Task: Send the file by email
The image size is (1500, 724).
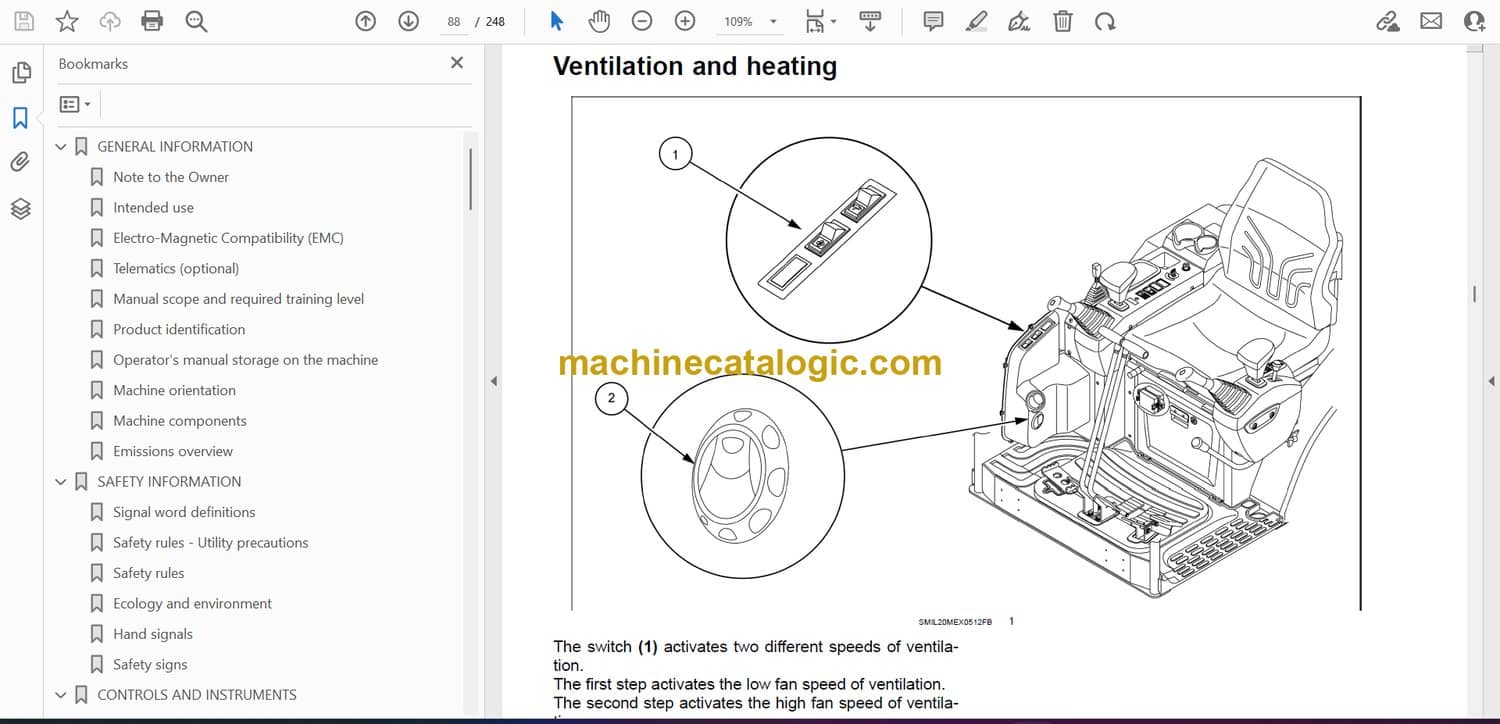Action: pyautogui.click(x=1431, y=21)
